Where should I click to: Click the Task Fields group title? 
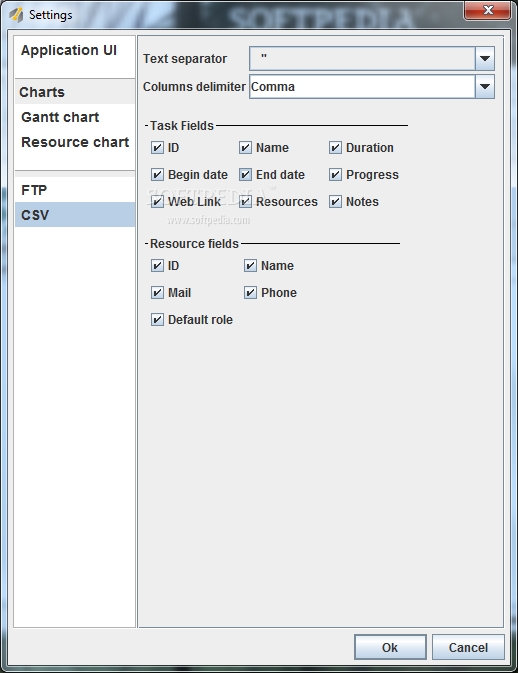(182, 126)
